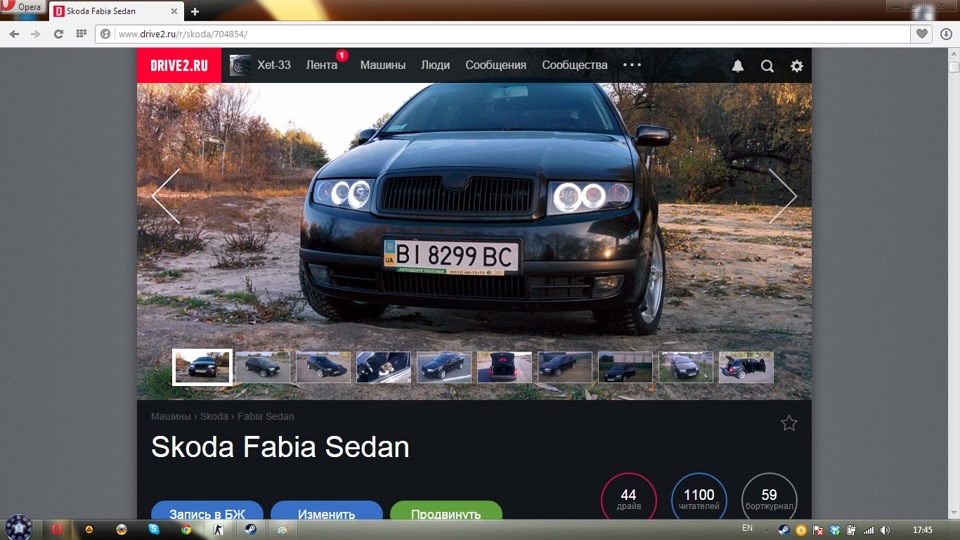
Task: Select the last thumbnail with open doors
Action: pyautogui.click(x=746, y=367)
